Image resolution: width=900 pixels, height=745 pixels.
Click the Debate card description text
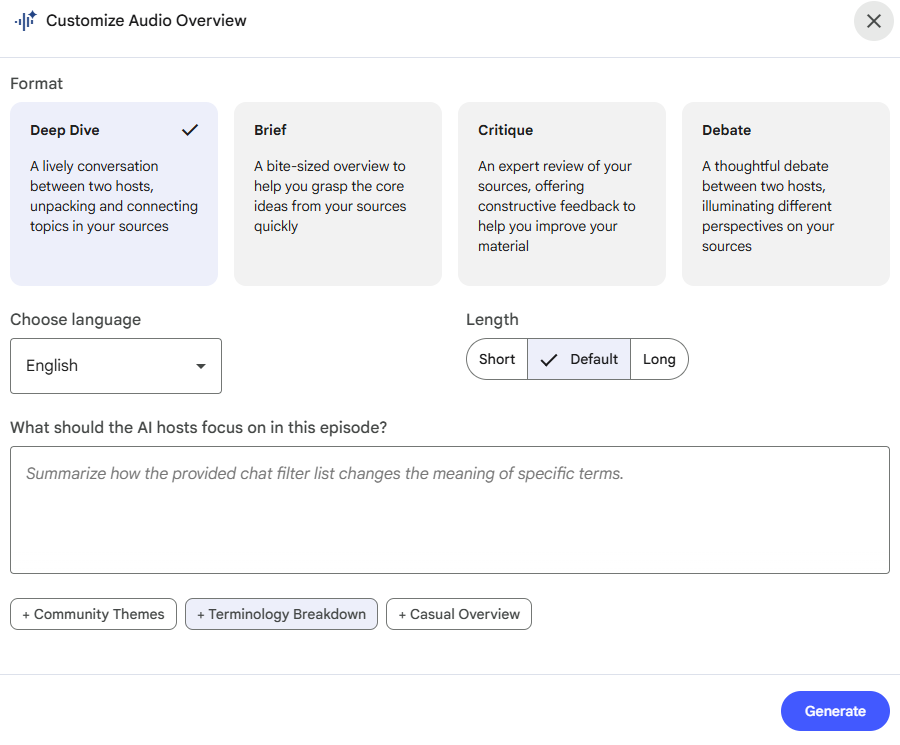(768, 206)
